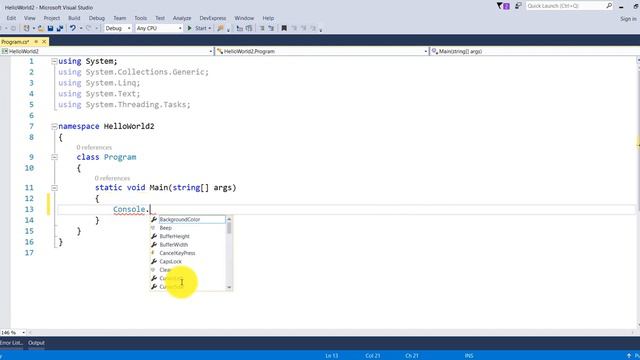The height and width of the screenshot is (360, 640).
Task: Click the comment out lines icon
Action: (x=262, y=28)
